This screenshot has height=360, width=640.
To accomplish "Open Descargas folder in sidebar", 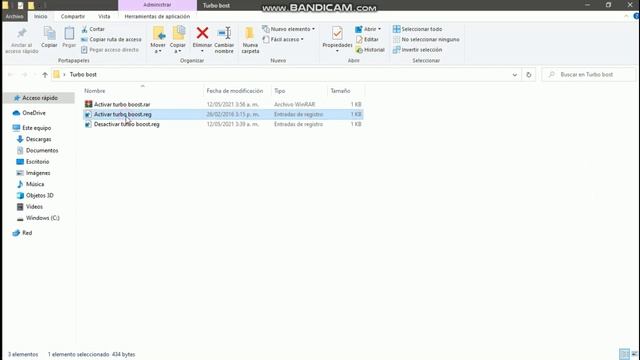I will 38,139.
